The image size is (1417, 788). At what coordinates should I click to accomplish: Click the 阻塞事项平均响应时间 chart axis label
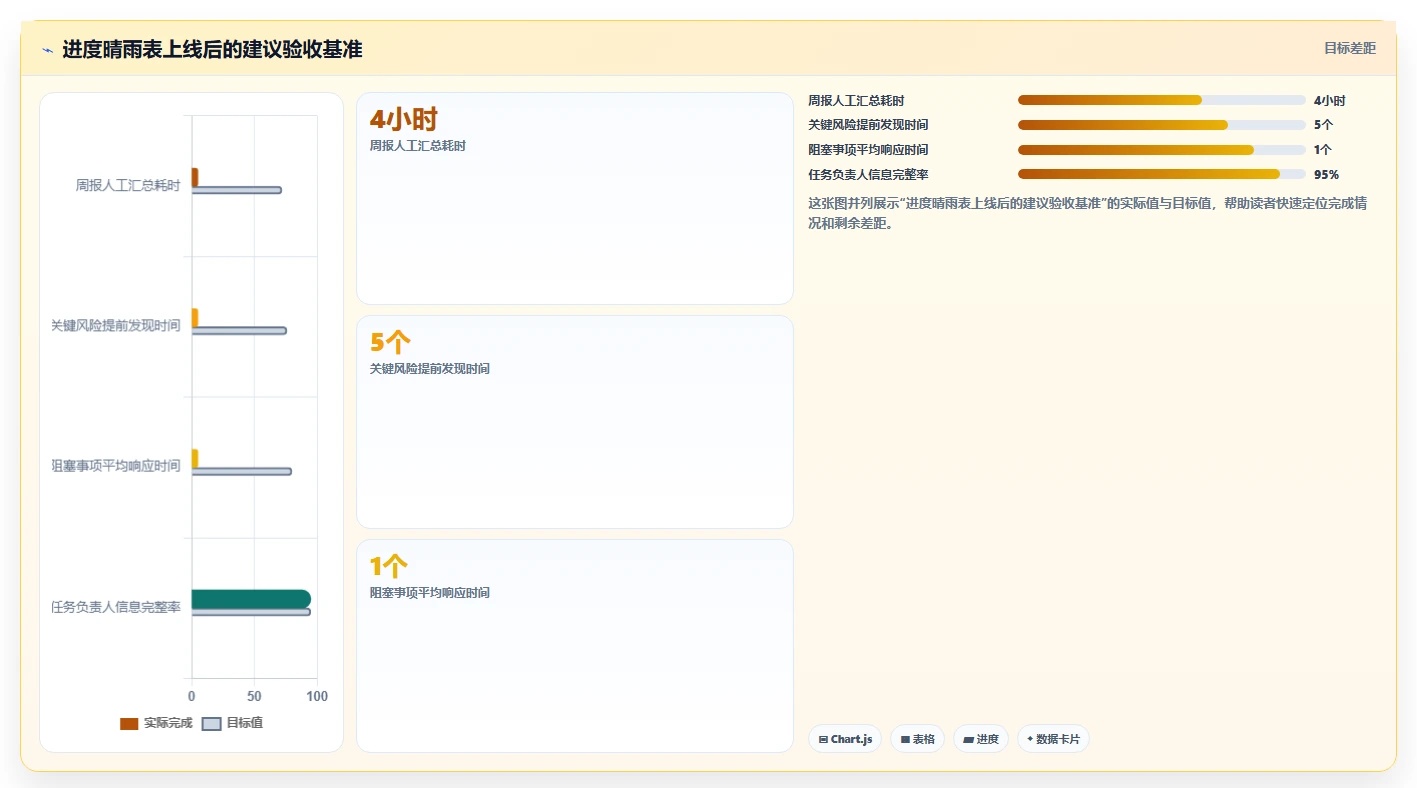116,466
